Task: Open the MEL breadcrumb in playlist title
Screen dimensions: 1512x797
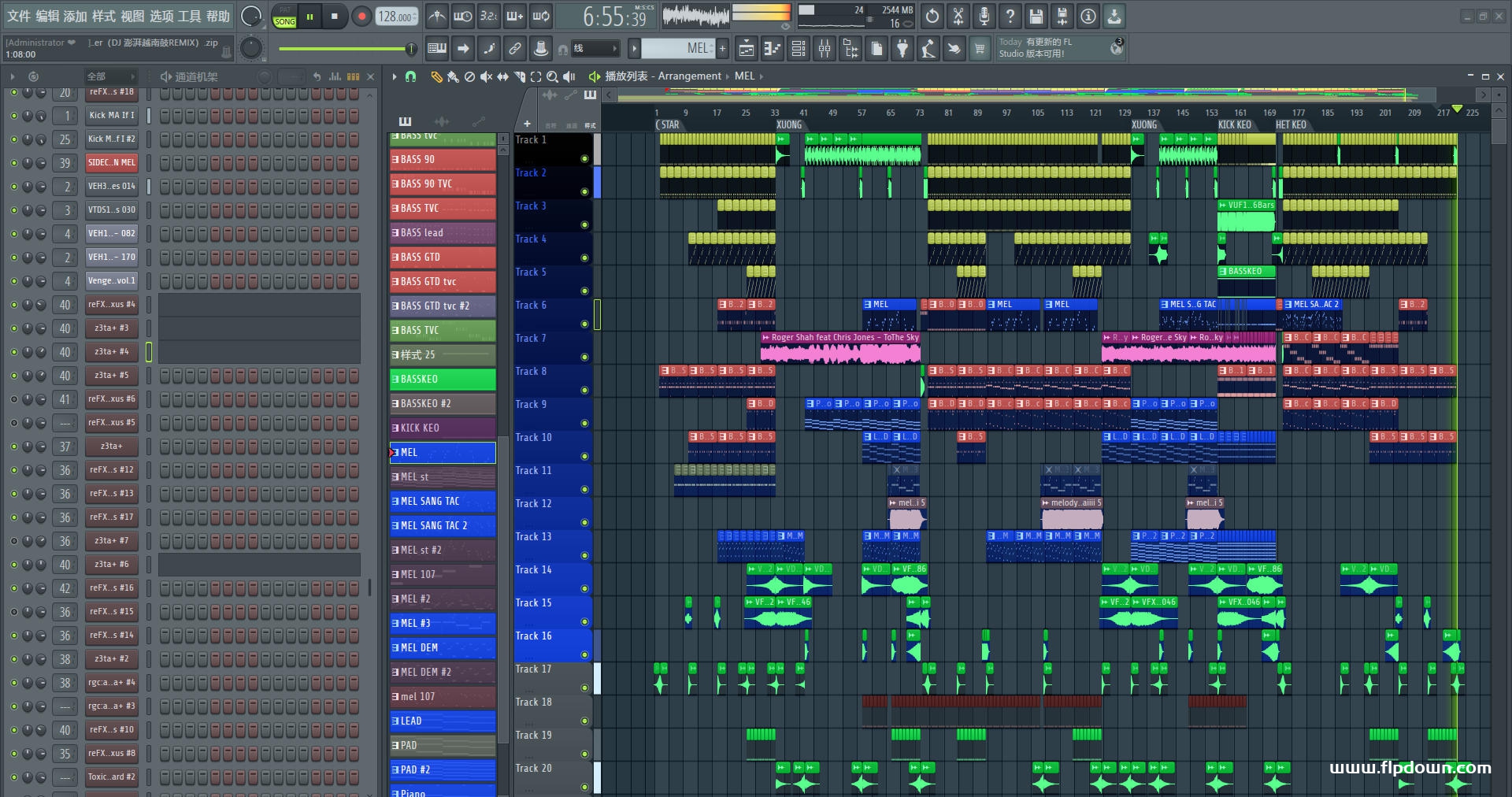Action: tap(744, 76)
